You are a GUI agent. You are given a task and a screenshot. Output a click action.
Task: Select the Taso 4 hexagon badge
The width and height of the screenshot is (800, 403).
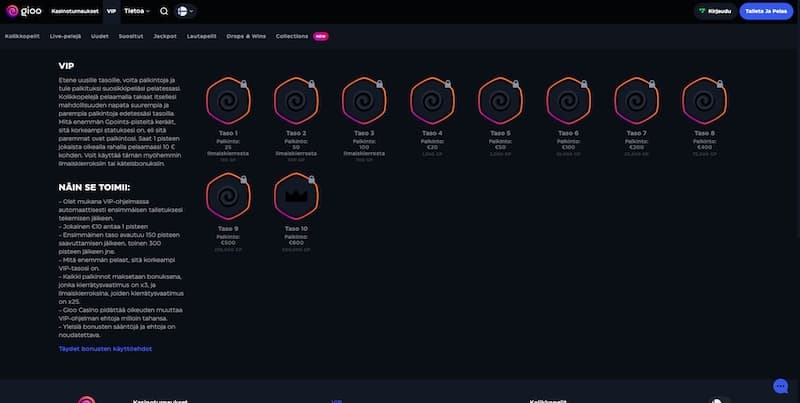[432, 101]
